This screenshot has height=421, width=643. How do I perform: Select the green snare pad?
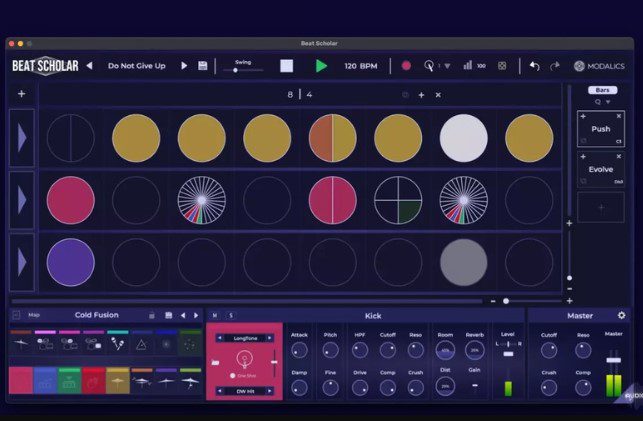[x=69, y=381]
